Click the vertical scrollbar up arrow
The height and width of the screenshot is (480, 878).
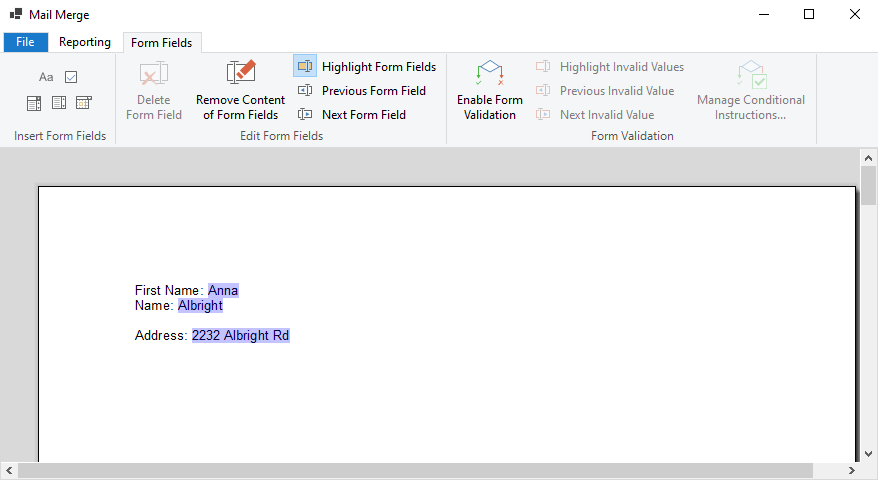[x=868, y=158]
